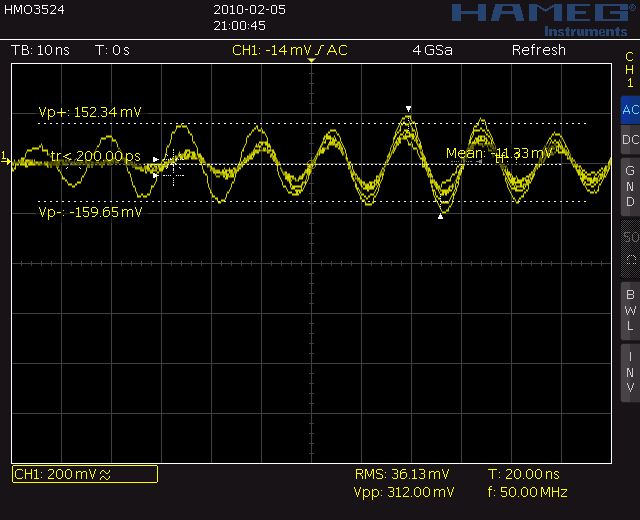The height and width of the screenshot is (520, 640).
Task: Click the Vpp: 312.00 mV readout
Action: (x=404, y=492)
